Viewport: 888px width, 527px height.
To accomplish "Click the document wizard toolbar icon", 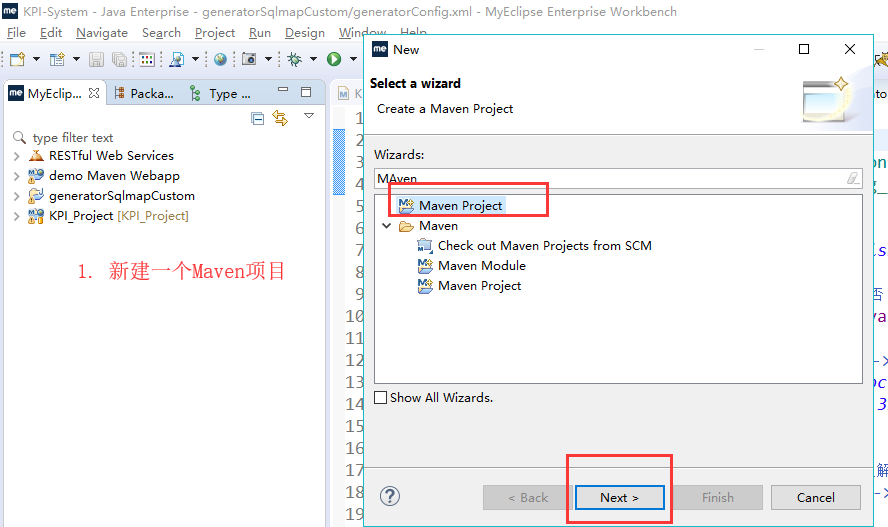I will coord(177,59).
